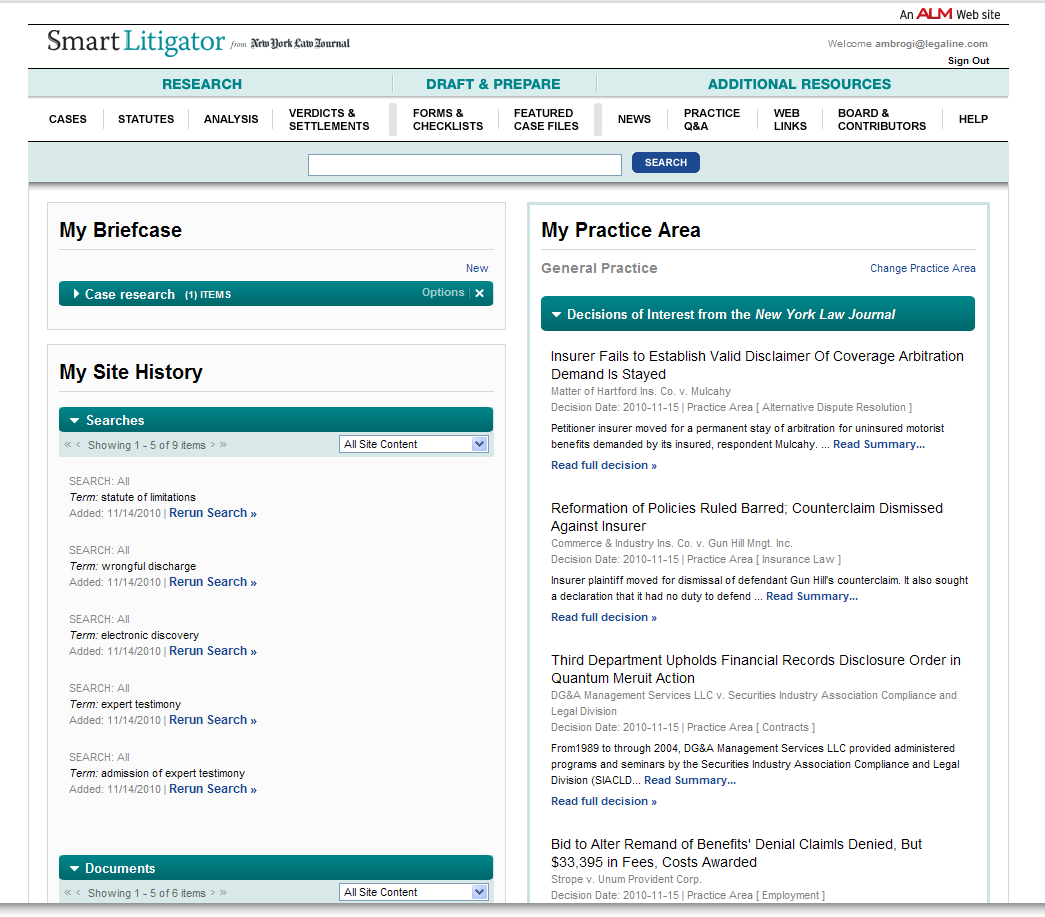The width and height of the screenshot is (1045, 917).
Task: Open the Cases menu item
Action: pyautogui.click(x=67, y=119)
